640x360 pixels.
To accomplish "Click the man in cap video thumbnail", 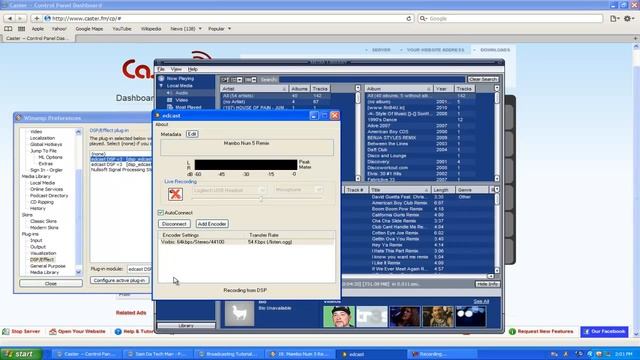I will coord(339,316).
